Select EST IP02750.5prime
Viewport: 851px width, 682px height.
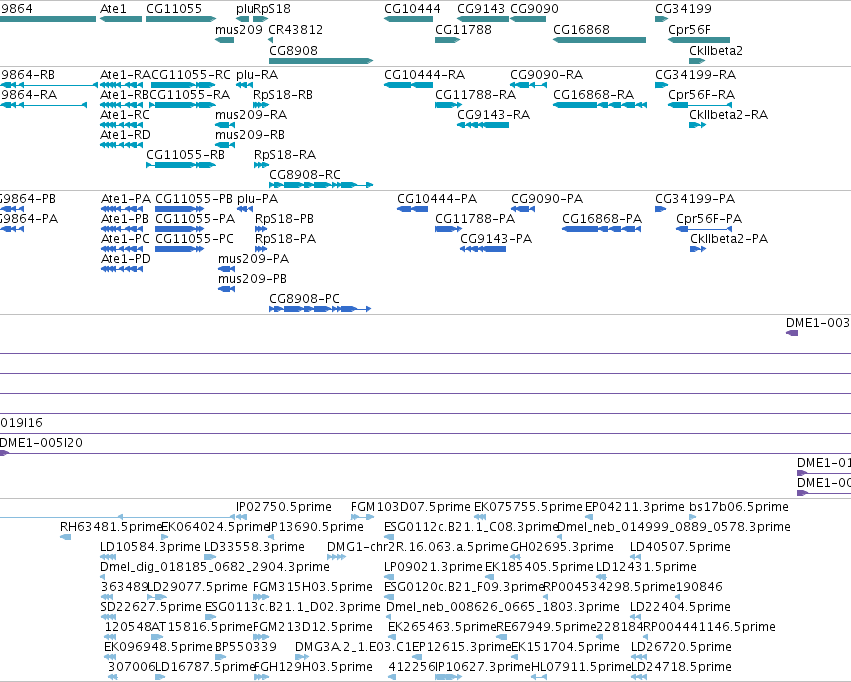click(283, 507)
